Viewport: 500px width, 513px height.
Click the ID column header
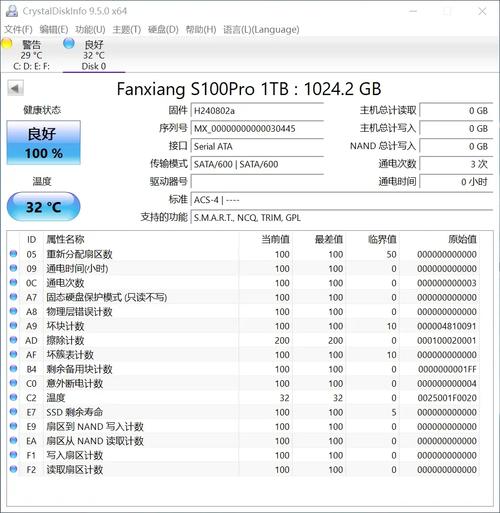pos(31,239)
